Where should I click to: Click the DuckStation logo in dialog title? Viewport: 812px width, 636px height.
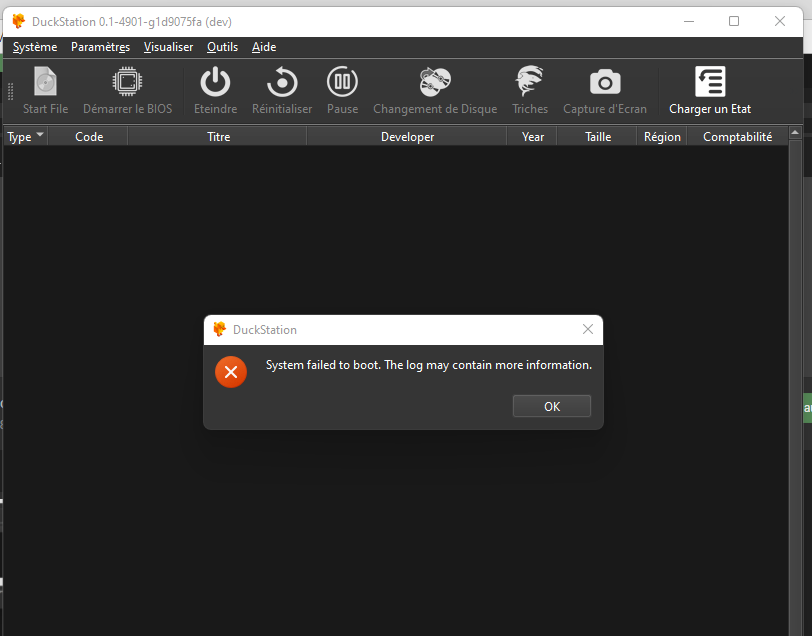(220, 329)
